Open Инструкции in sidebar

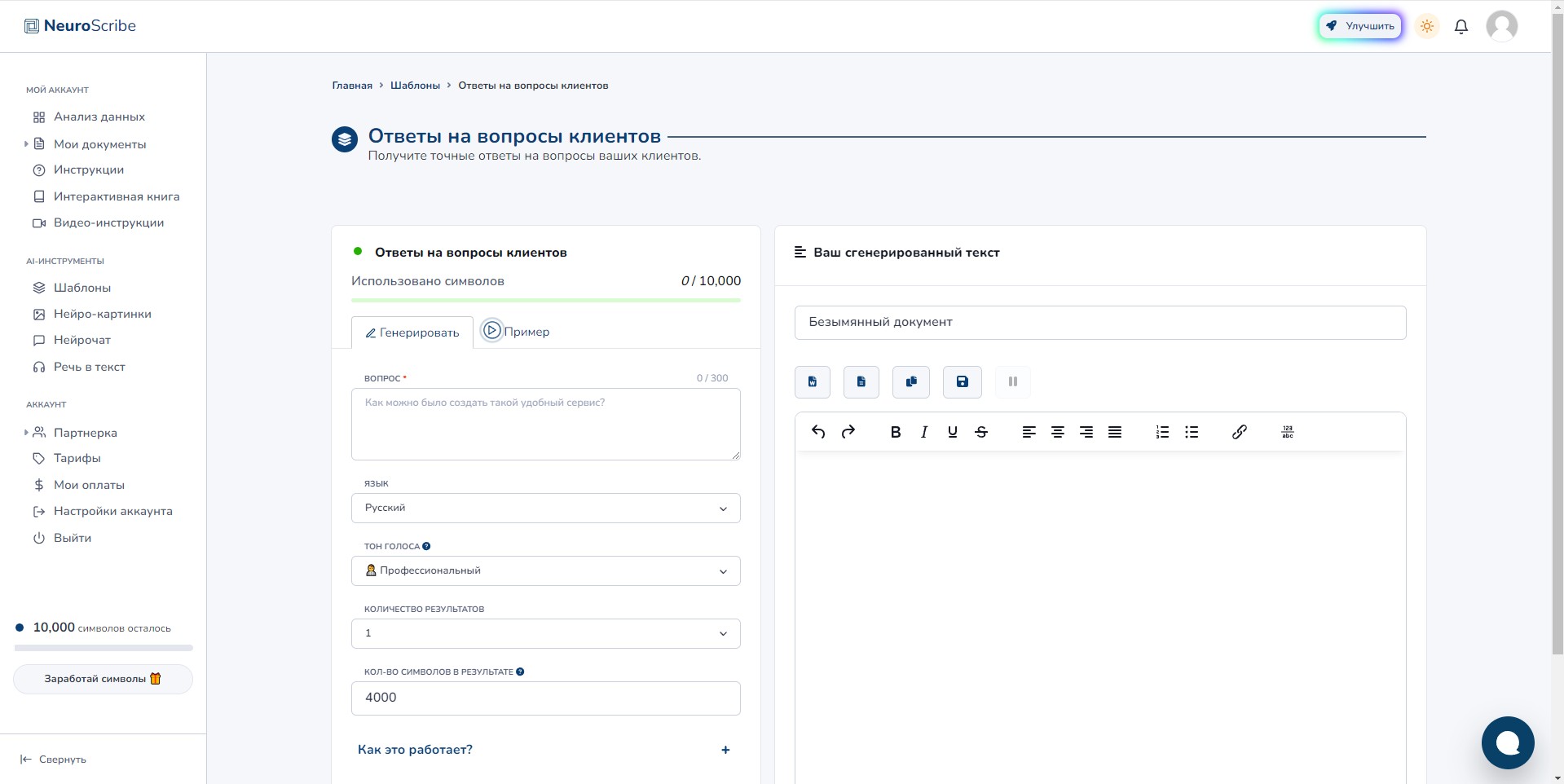click(78, 170)
